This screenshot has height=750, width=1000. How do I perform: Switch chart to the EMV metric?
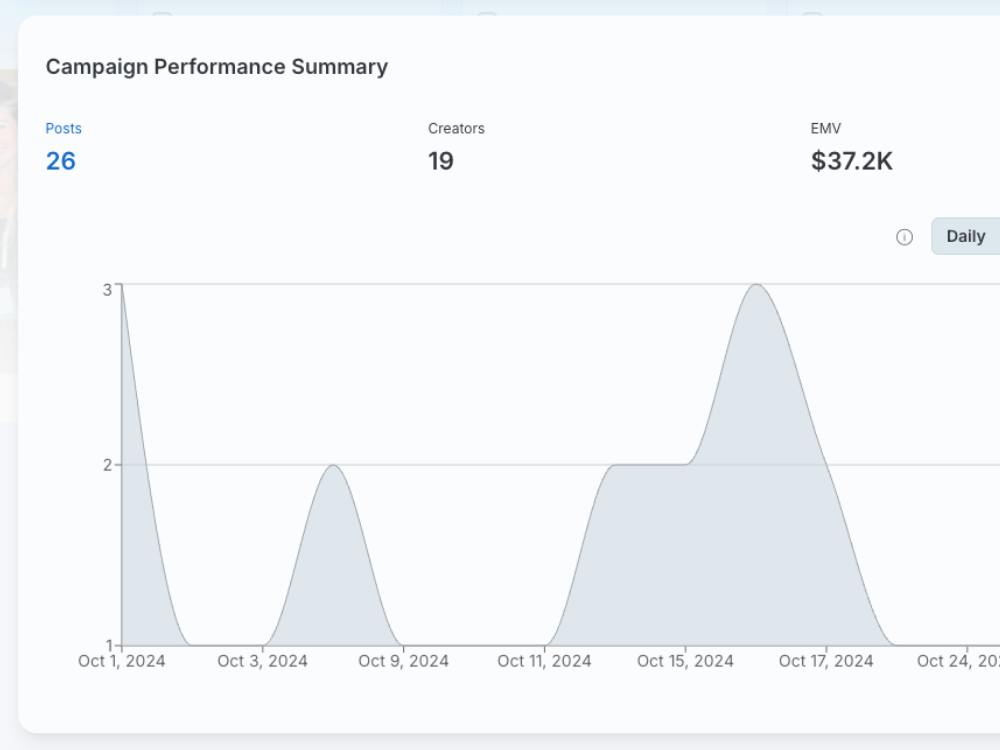click(826, 129)
